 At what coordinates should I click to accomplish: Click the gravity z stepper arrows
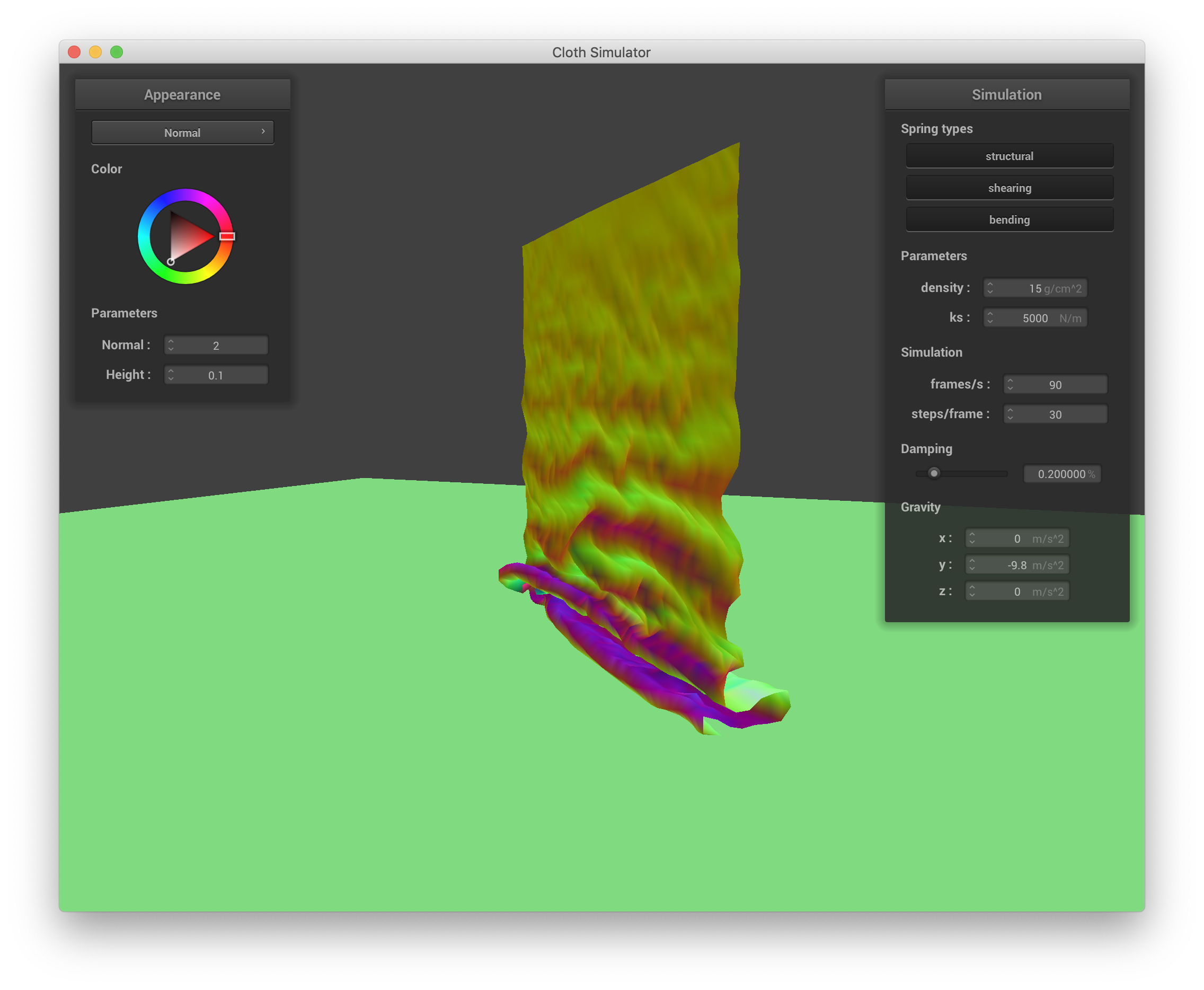pyautogui.click(x=972, y=591)
